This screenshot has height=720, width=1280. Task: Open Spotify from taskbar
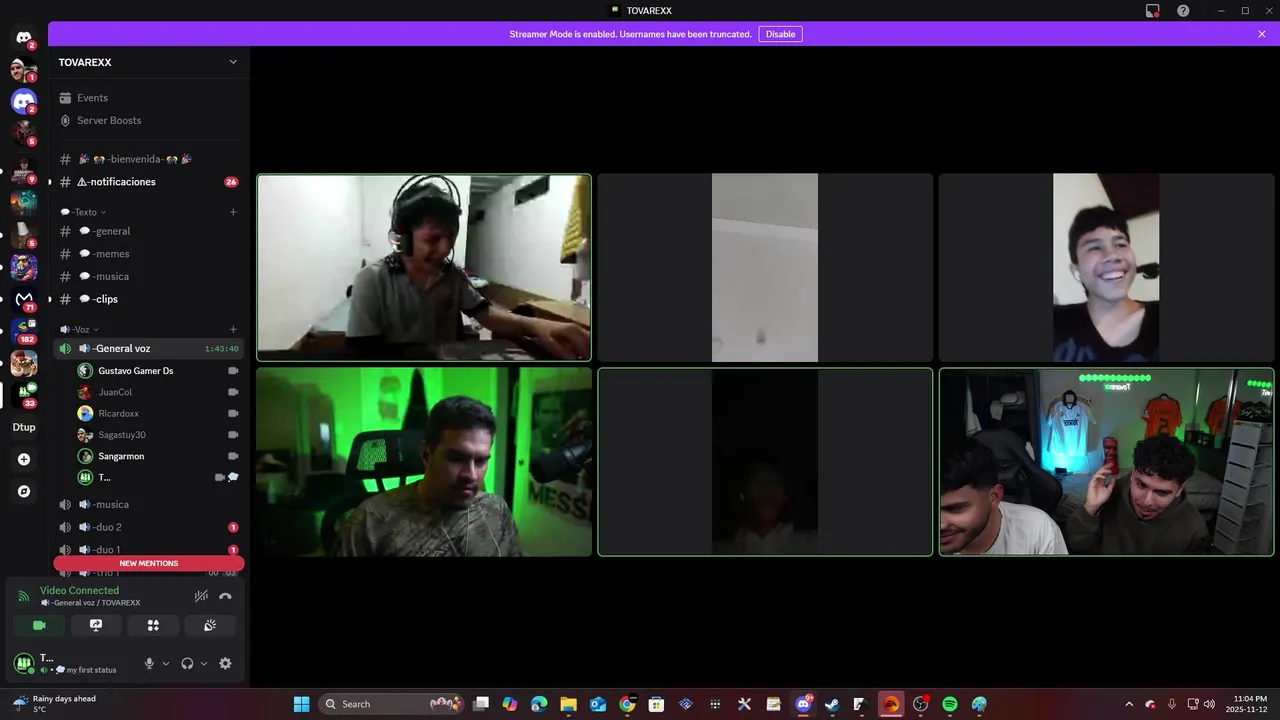click(950, 704)
